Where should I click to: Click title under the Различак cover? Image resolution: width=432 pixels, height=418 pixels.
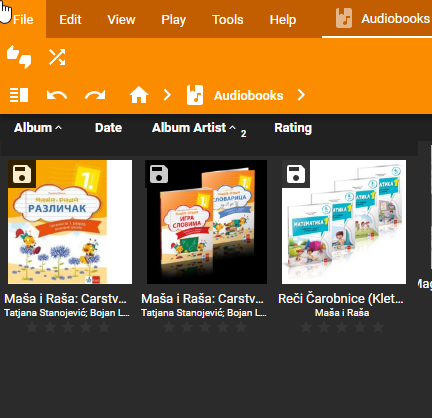65,299
